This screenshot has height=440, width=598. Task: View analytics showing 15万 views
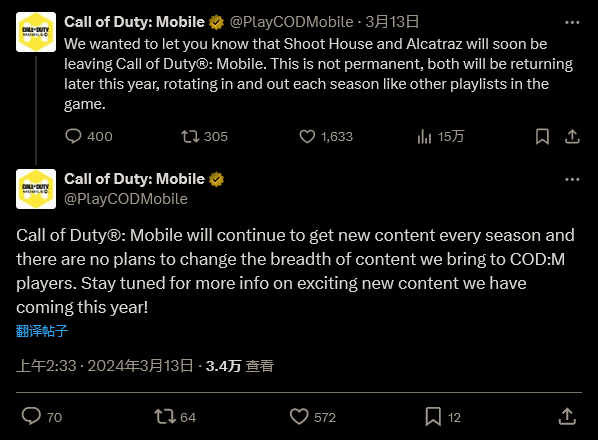tap(440, 136)
